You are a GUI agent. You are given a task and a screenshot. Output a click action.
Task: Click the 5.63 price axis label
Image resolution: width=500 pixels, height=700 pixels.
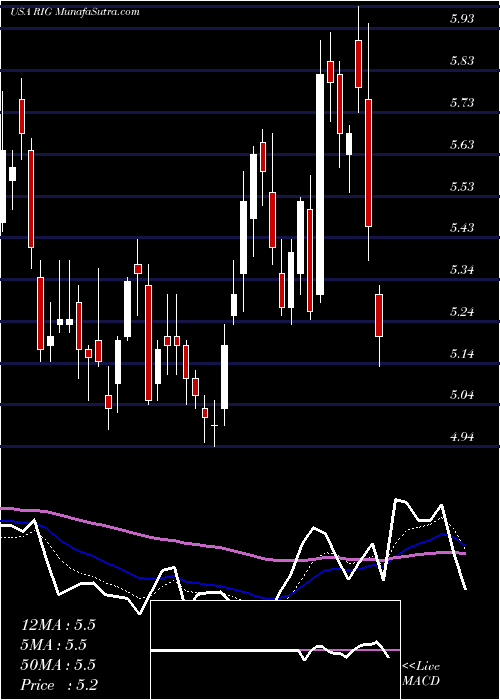pos(461,144)
